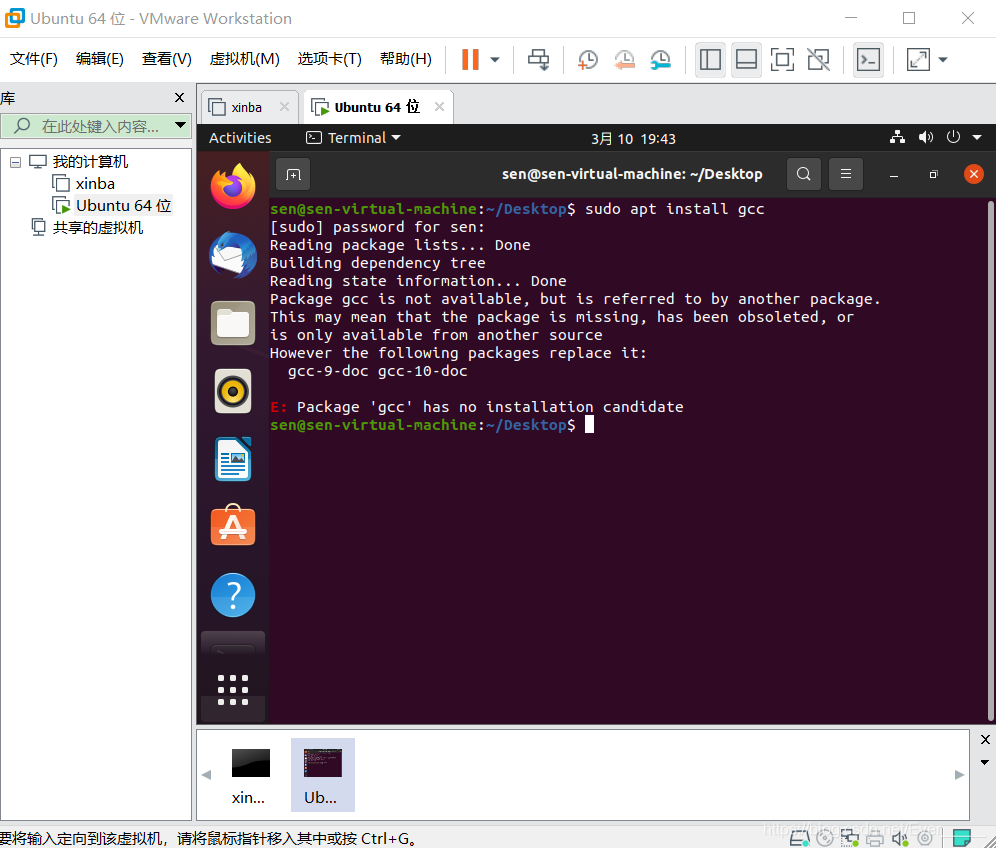The width and height of the screenshot is (996, 848).
Task: Open the 选项卡(T) menu
Action: (x=329, y=59)
